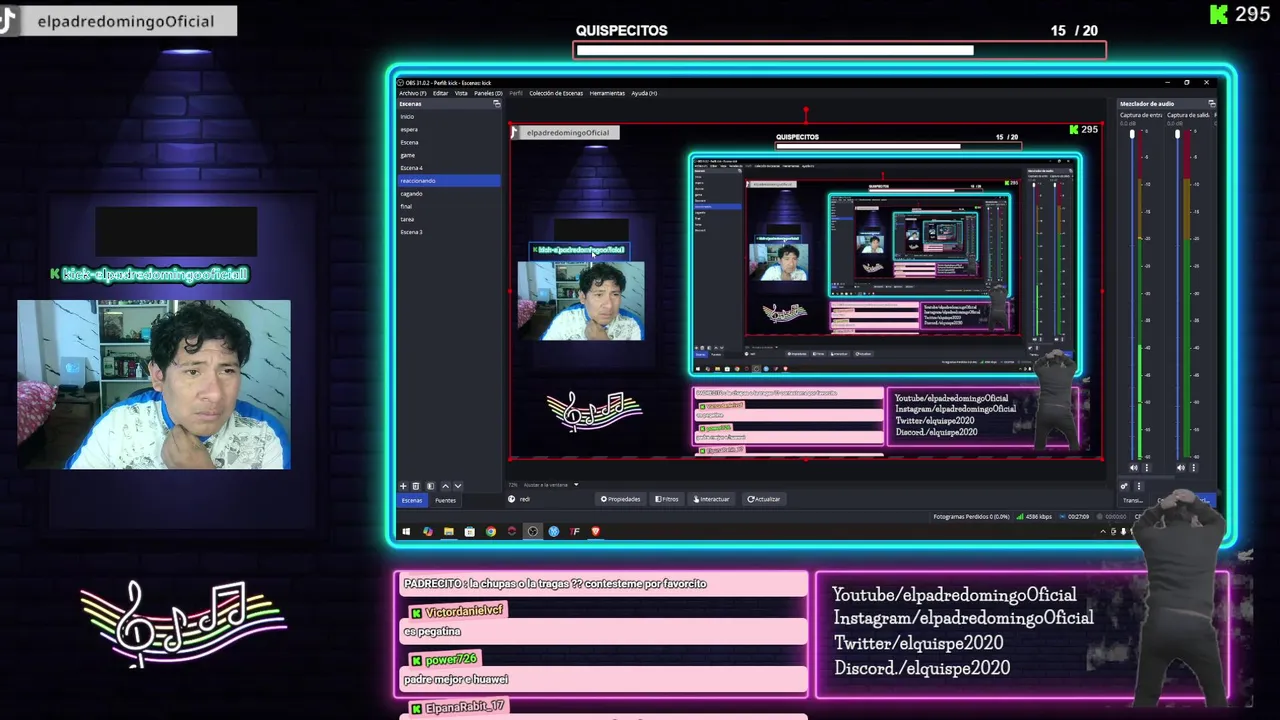Click the 'redi' source name

click(525, 499)
